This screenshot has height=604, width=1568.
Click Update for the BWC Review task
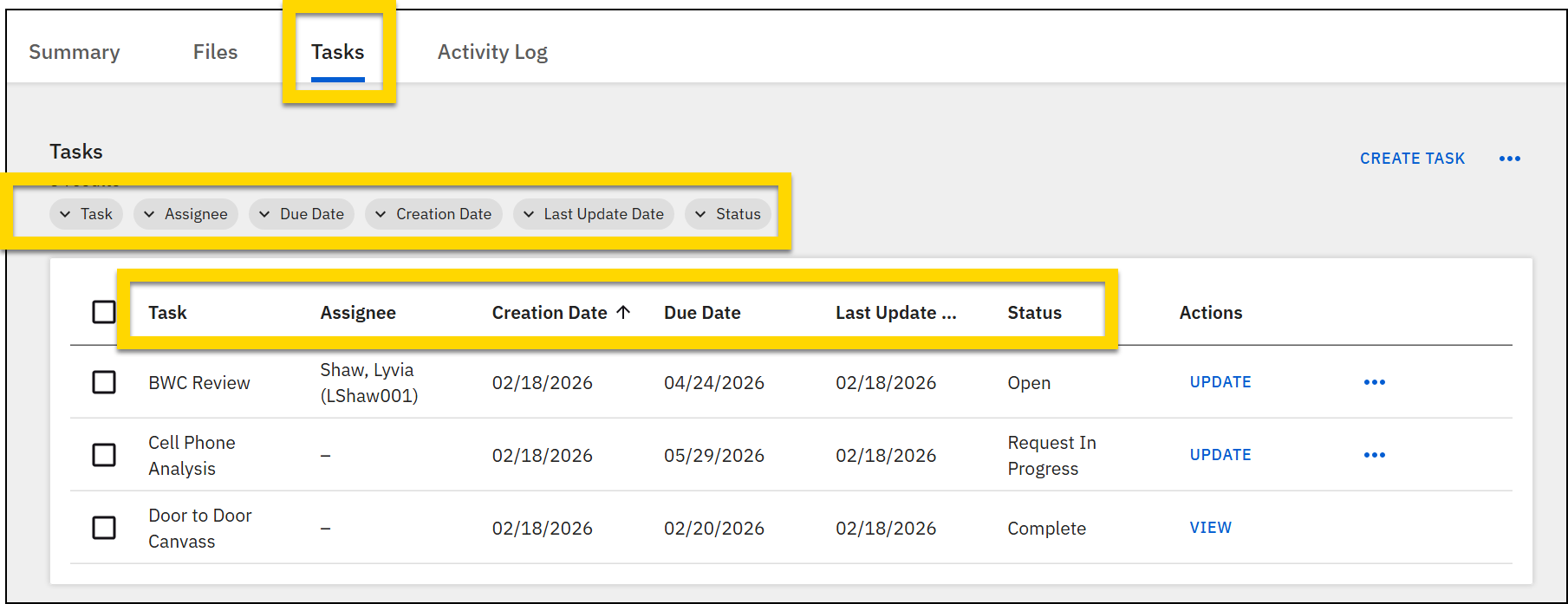(1220, 382)
